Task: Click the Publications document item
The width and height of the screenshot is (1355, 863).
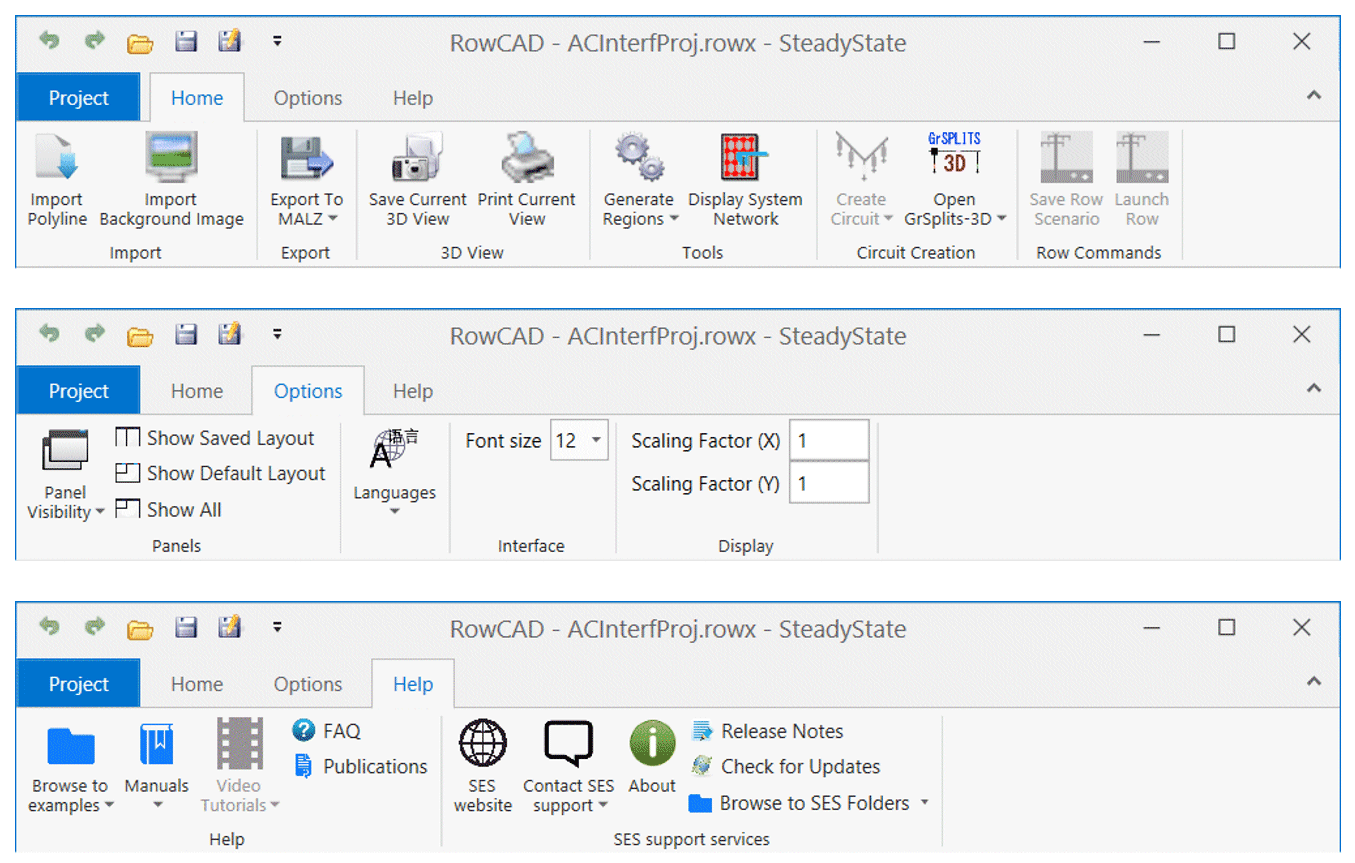Action: 360,766
